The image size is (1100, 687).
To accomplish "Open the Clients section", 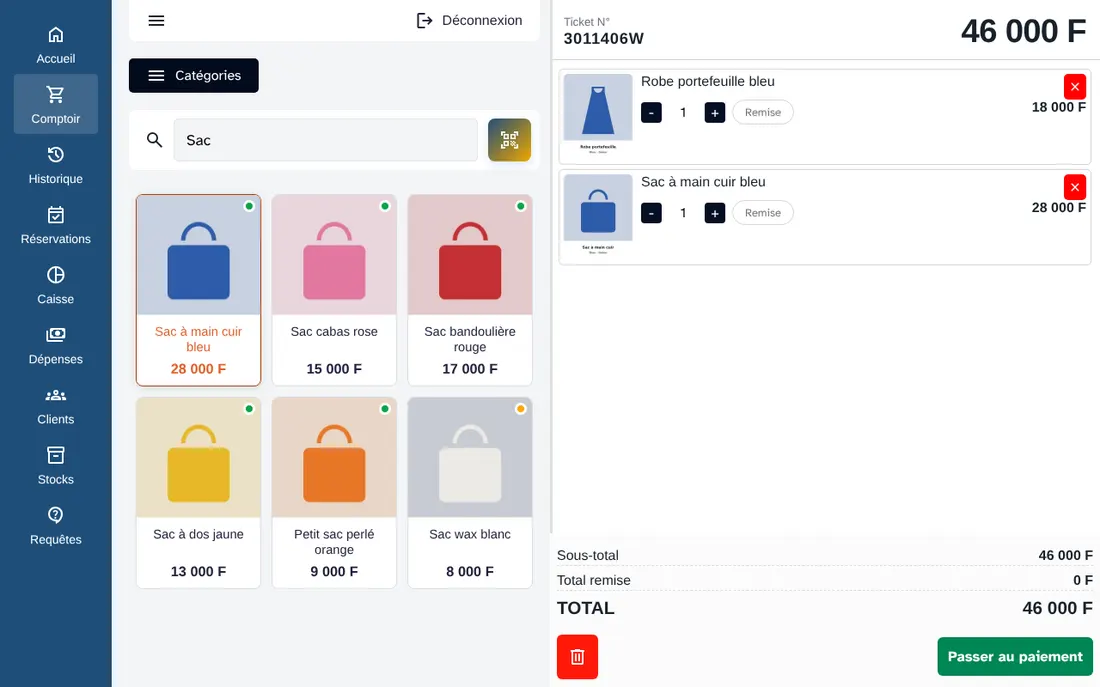I will 55,406.
